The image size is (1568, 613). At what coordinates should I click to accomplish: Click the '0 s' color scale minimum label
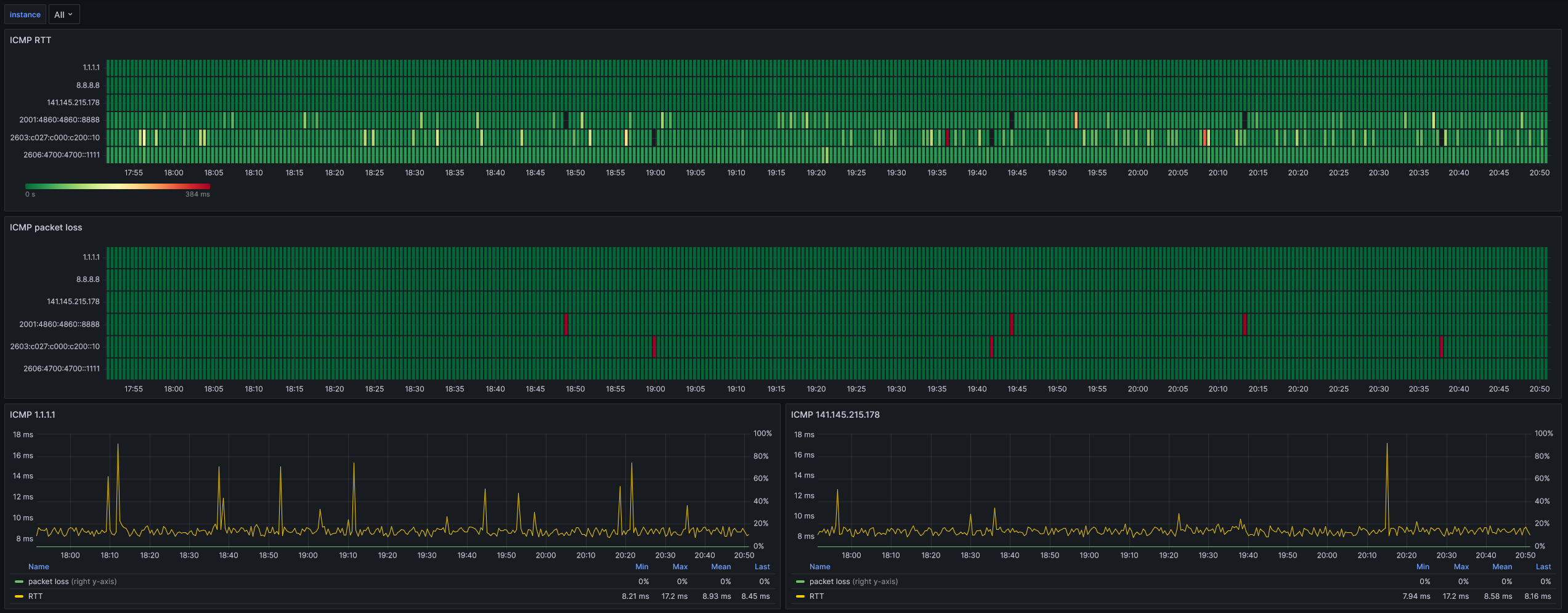coord(30,195)
